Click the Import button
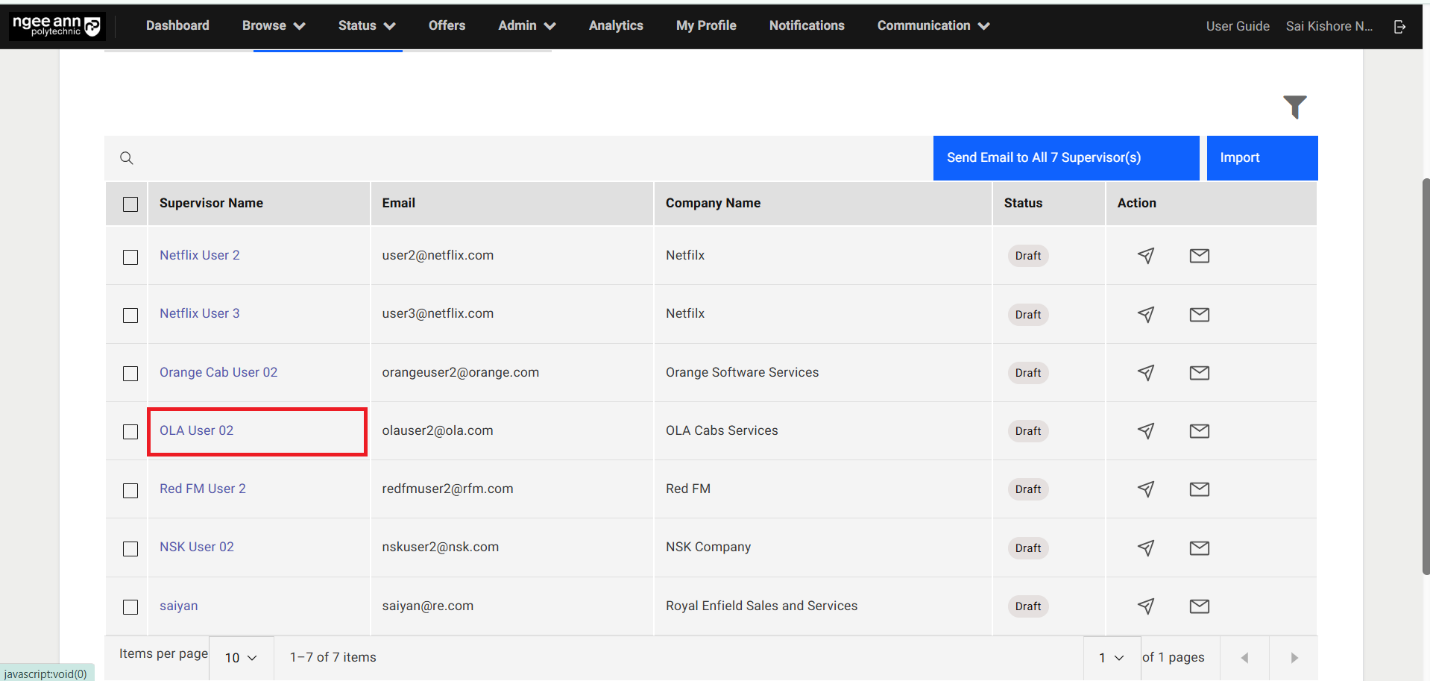The height and width of the screenshot is (681, 1430). coord(1239,157)
